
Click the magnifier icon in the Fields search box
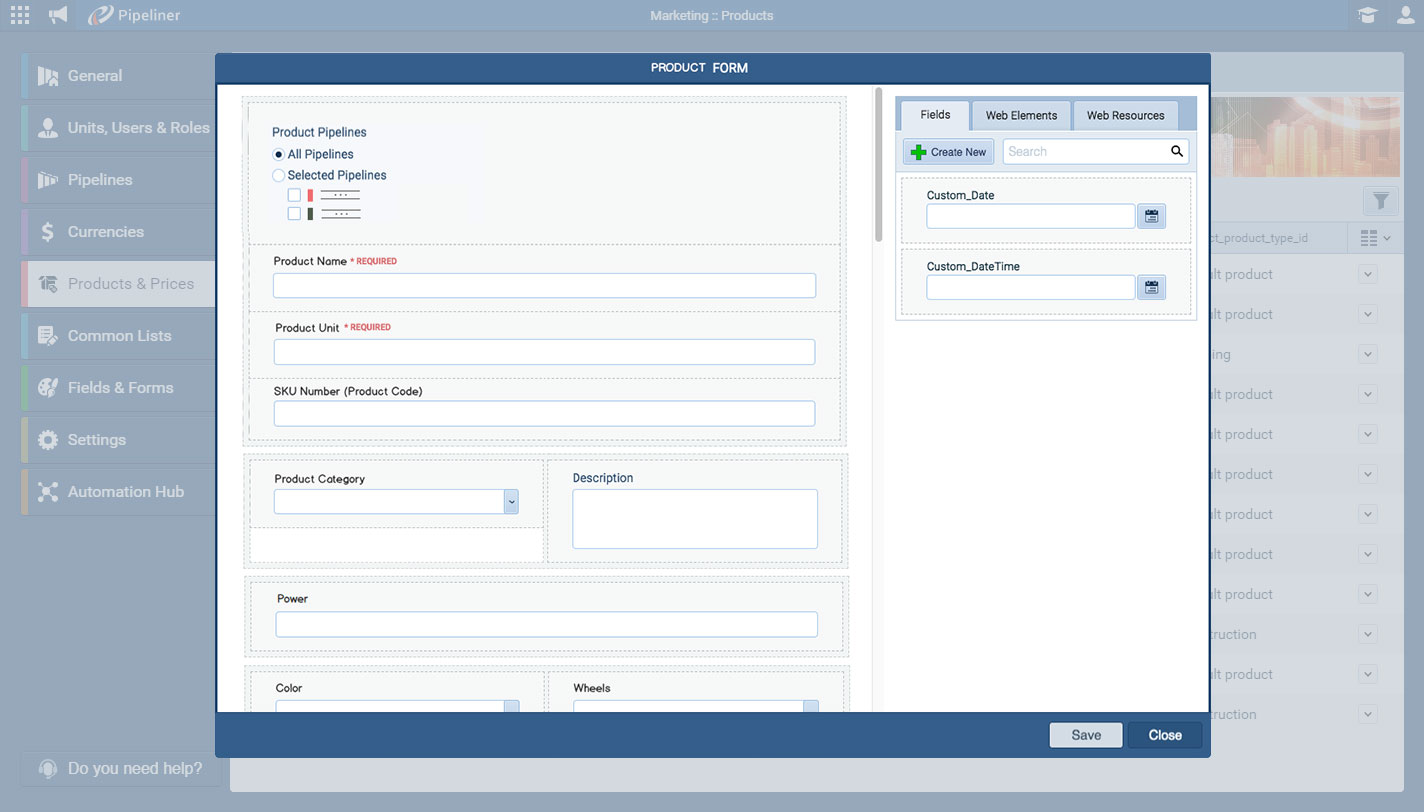click(x=1175, y=151)
